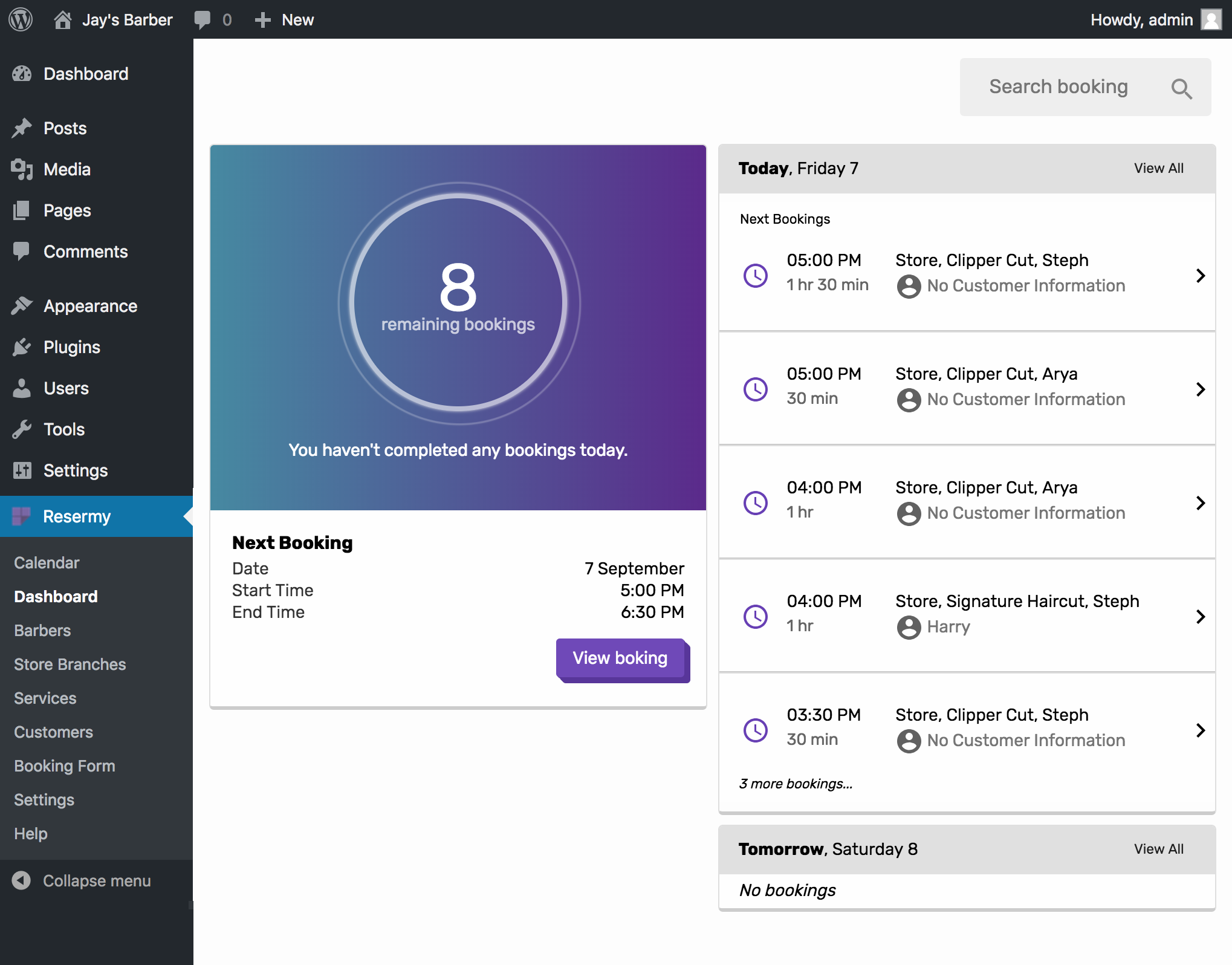
Task: Click the Settings sliders icon
Action: [22, 470]
